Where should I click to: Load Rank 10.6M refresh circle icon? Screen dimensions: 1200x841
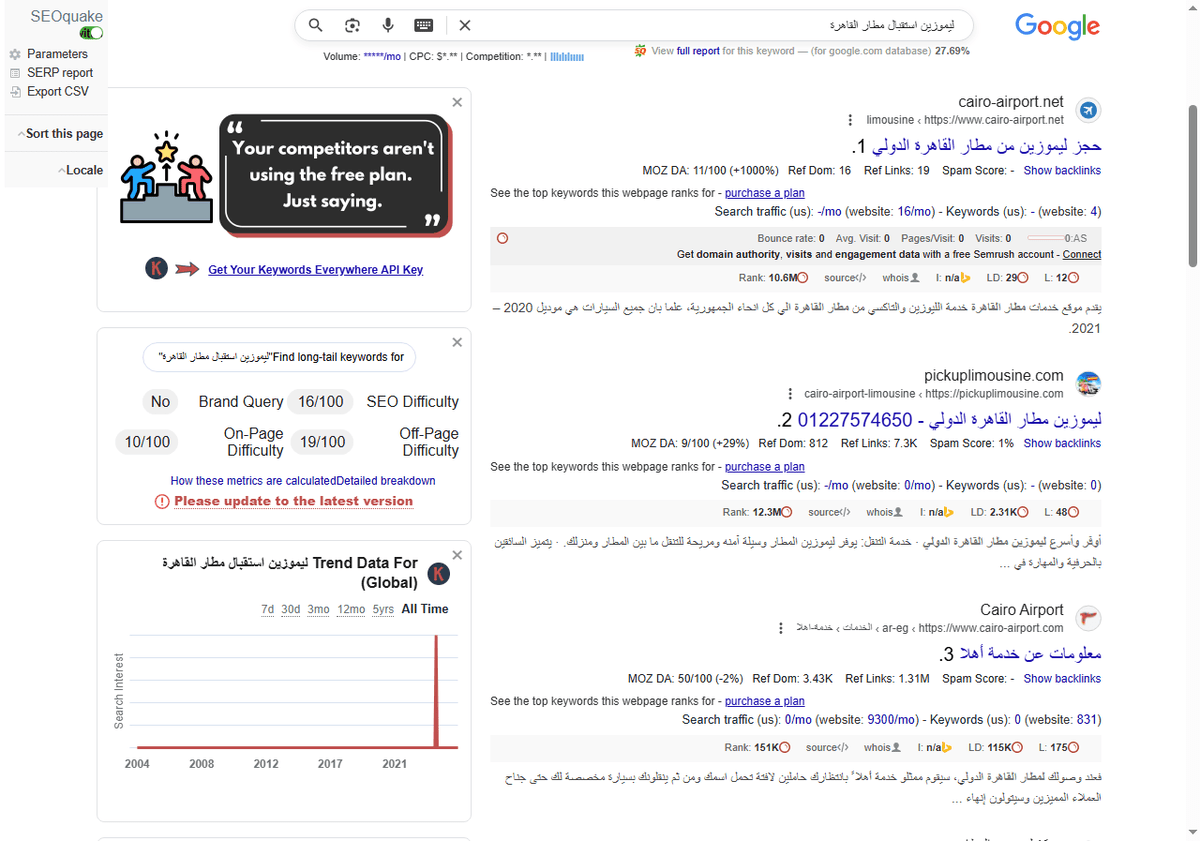[x=802, y=278]
